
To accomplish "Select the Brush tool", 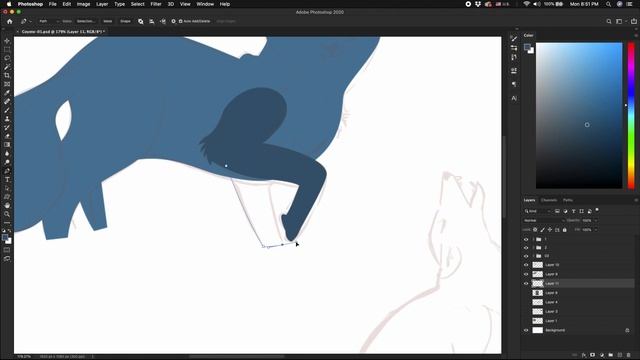I will [7, 110].
